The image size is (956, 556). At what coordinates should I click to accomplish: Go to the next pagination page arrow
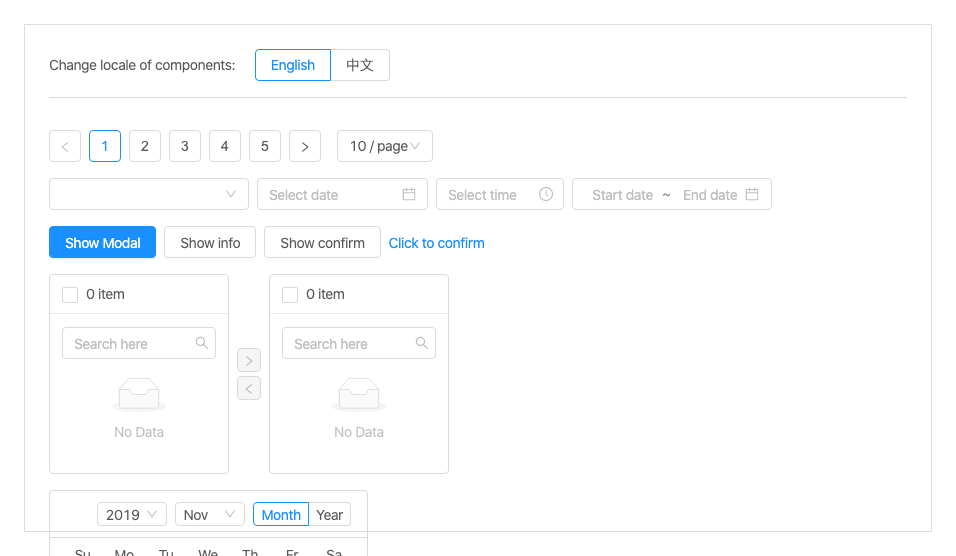(305, 146)
